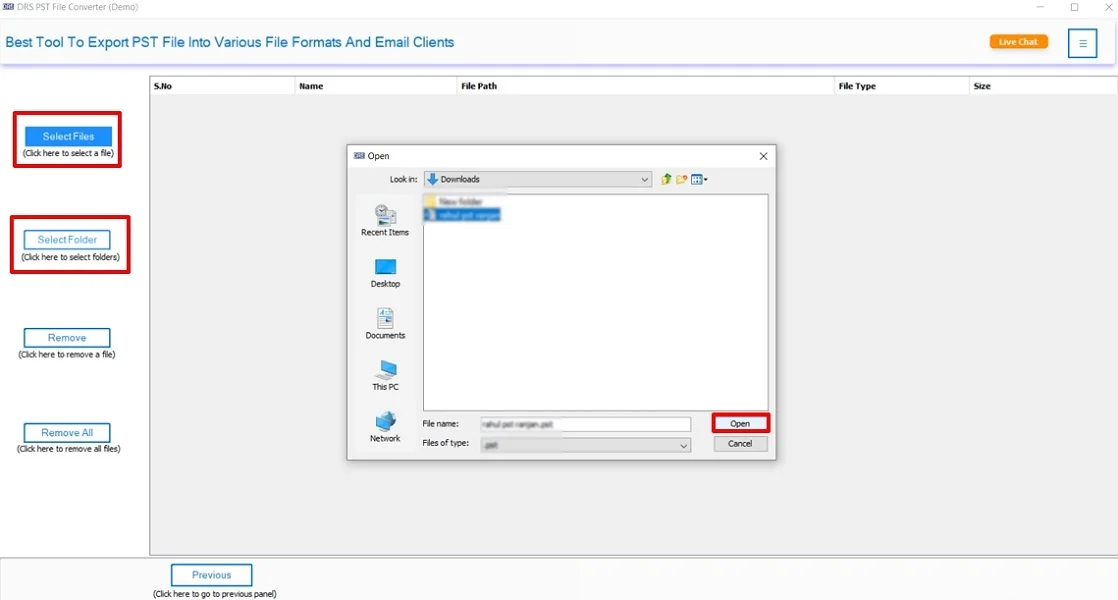Go to Recent Items in sidebar
Viewport: 1118px width, 600px height.
pos(385,221)
